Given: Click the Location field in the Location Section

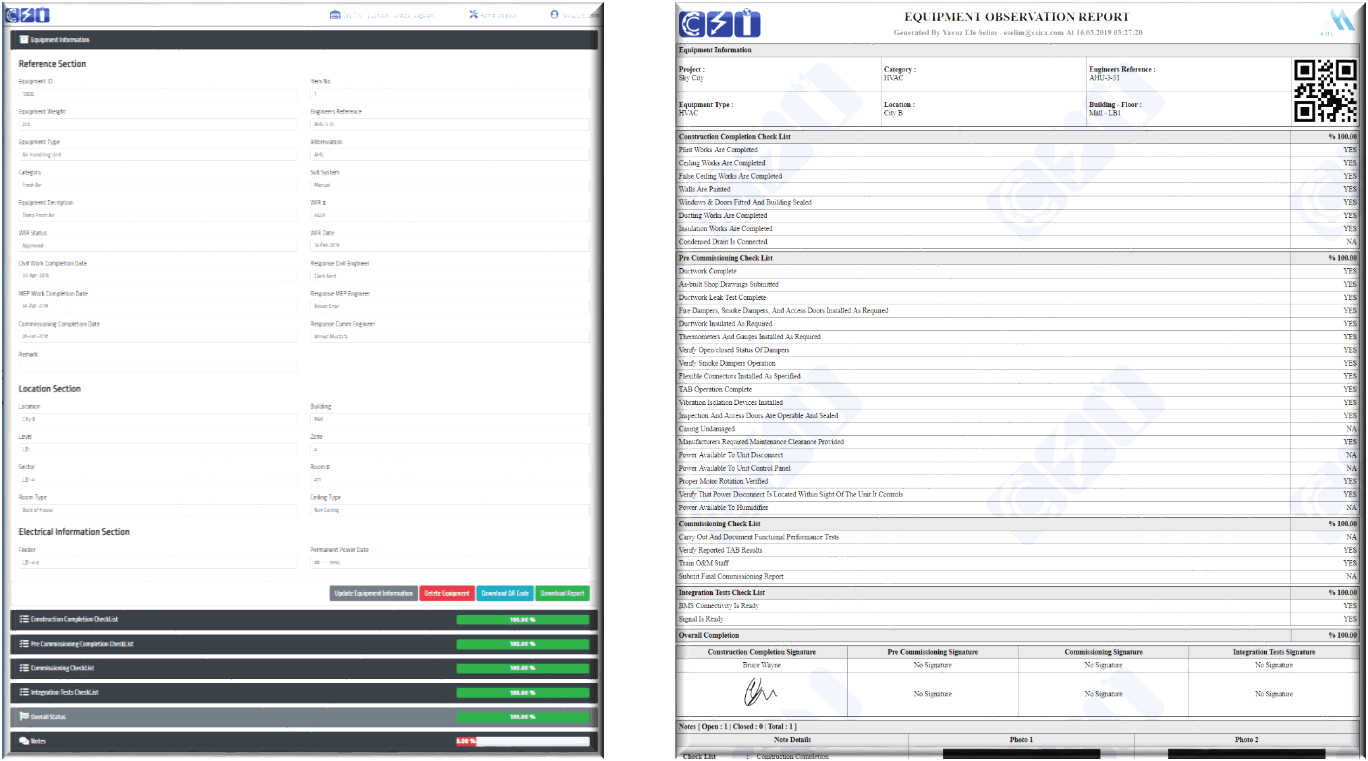Looking at the screenshot, I should coord(158,419).
